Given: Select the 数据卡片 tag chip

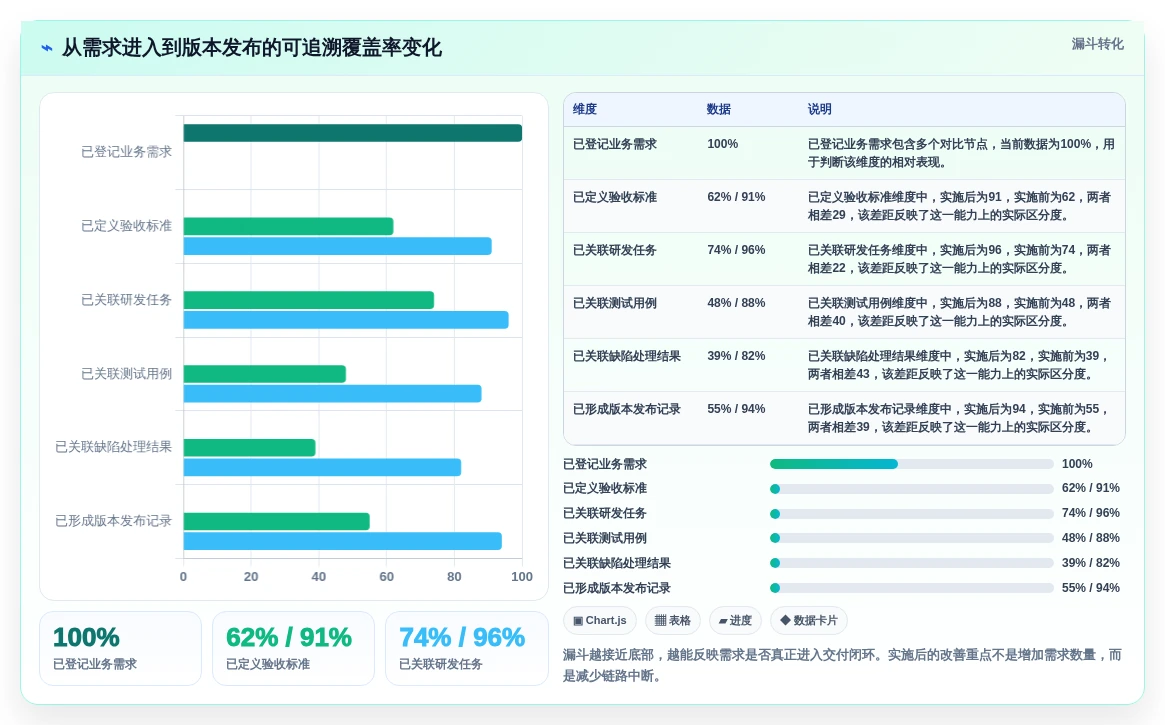Looking at the screenshot, I should click(809, 620).
